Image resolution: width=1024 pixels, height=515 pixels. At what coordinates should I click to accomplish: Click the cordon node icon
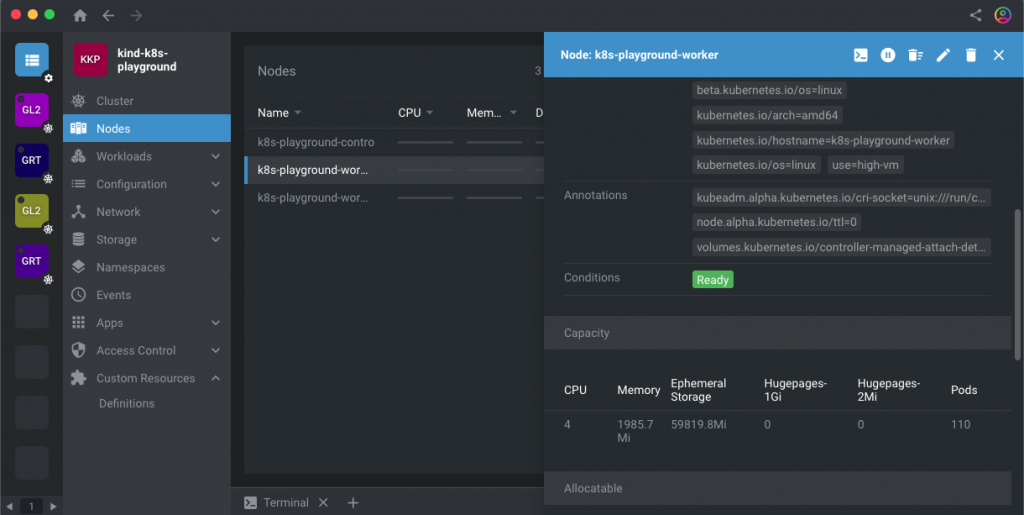point(888,55)
